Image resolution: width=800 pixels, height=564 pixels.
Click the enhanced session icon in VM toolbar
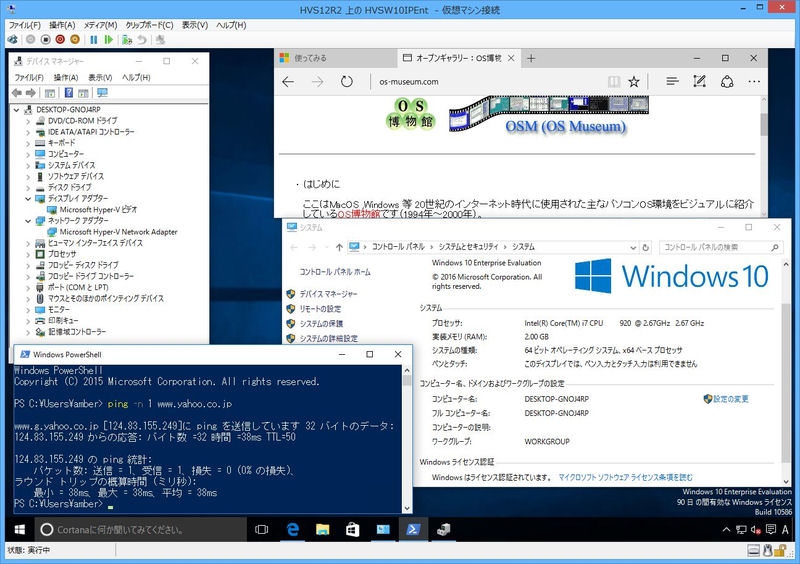160,39
